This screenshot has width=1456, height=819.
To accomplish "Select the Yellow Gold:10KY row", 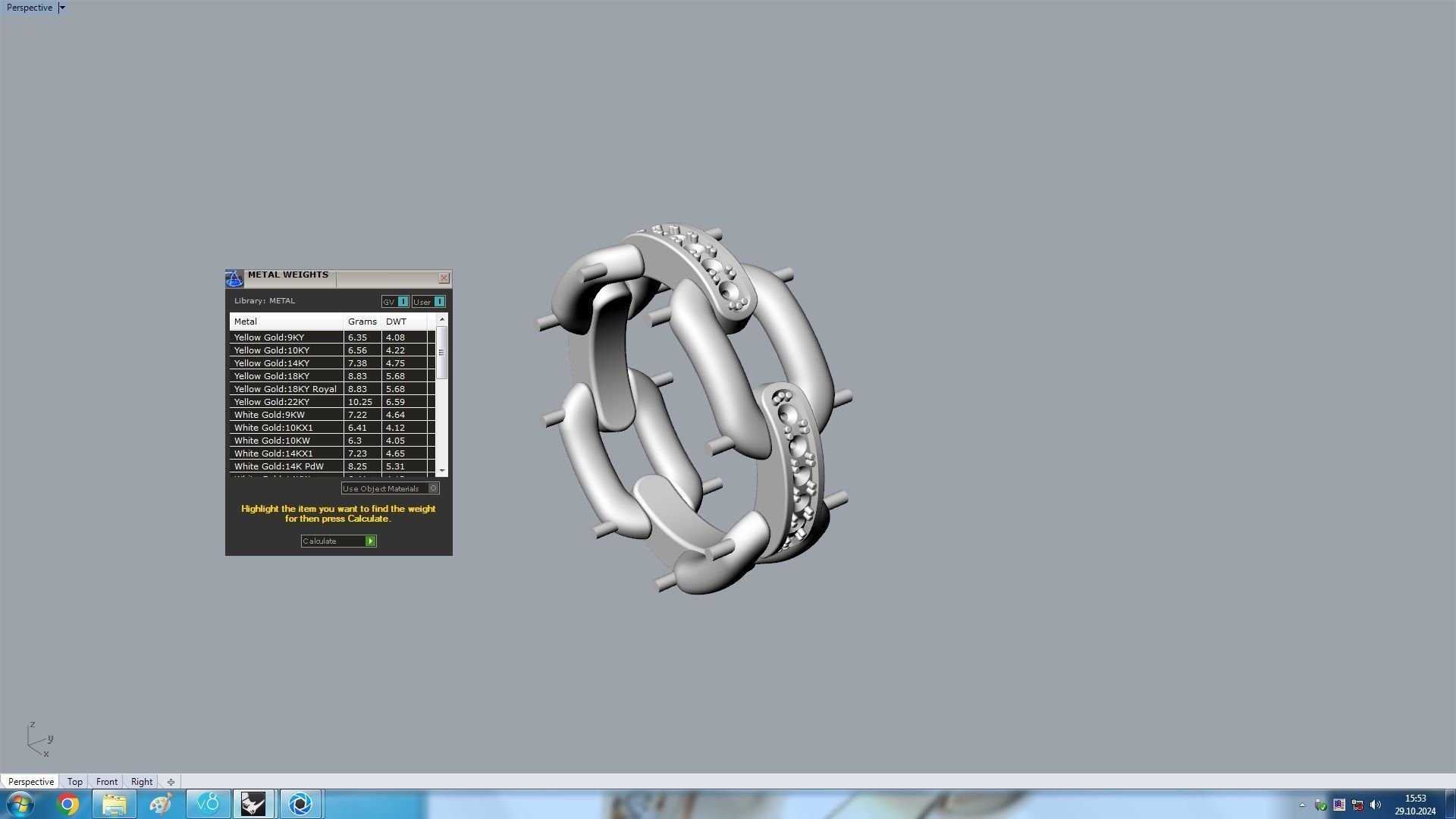I will [x=332, y=350].
